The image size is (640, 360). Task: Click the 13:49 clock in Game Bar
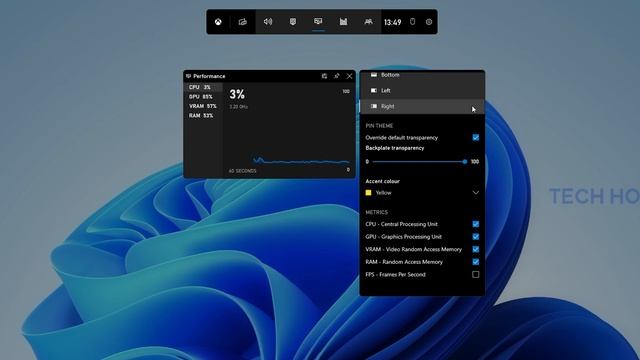tap(392, 22)
